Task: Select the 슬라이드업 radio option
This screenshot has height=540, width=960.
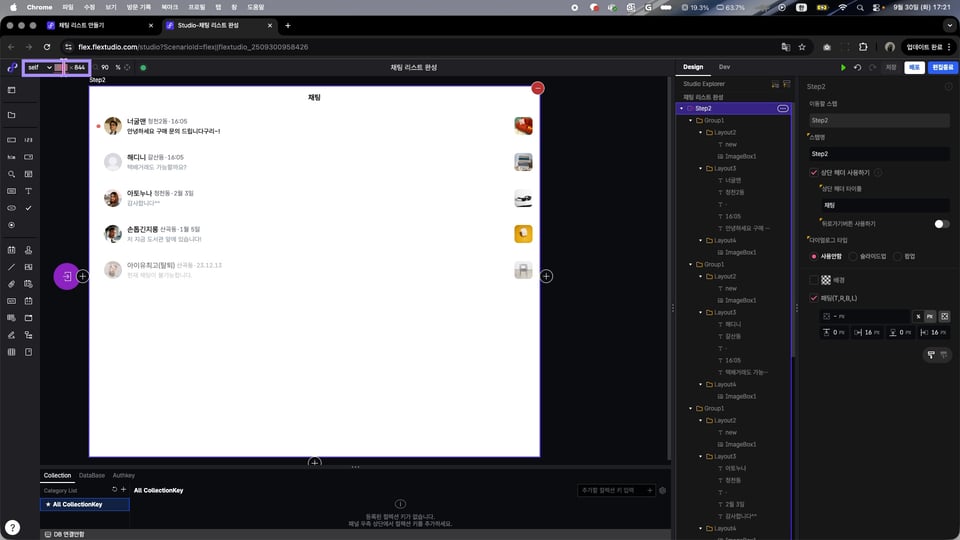Action: point(853,256)
